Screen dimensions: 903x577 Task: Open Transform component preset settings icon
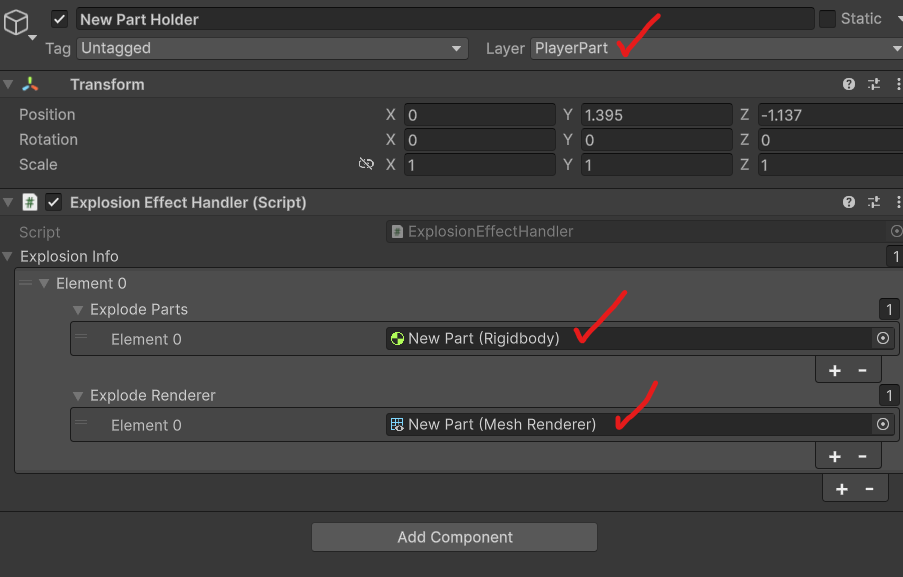pos(874,85)
